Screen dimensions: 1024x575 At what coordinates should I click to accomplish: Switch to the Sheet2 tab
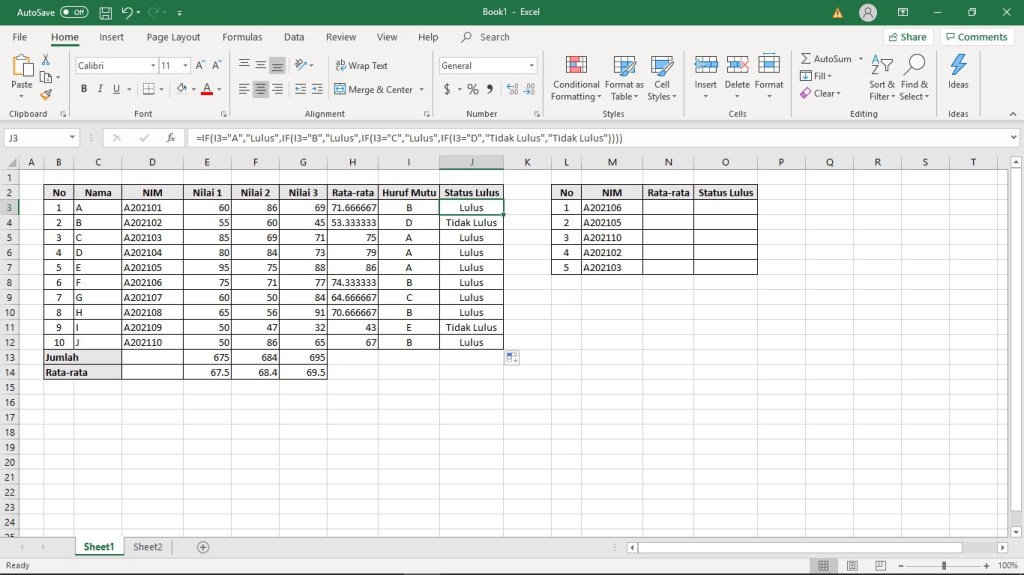pyautogui.click(x=147, y=547)
